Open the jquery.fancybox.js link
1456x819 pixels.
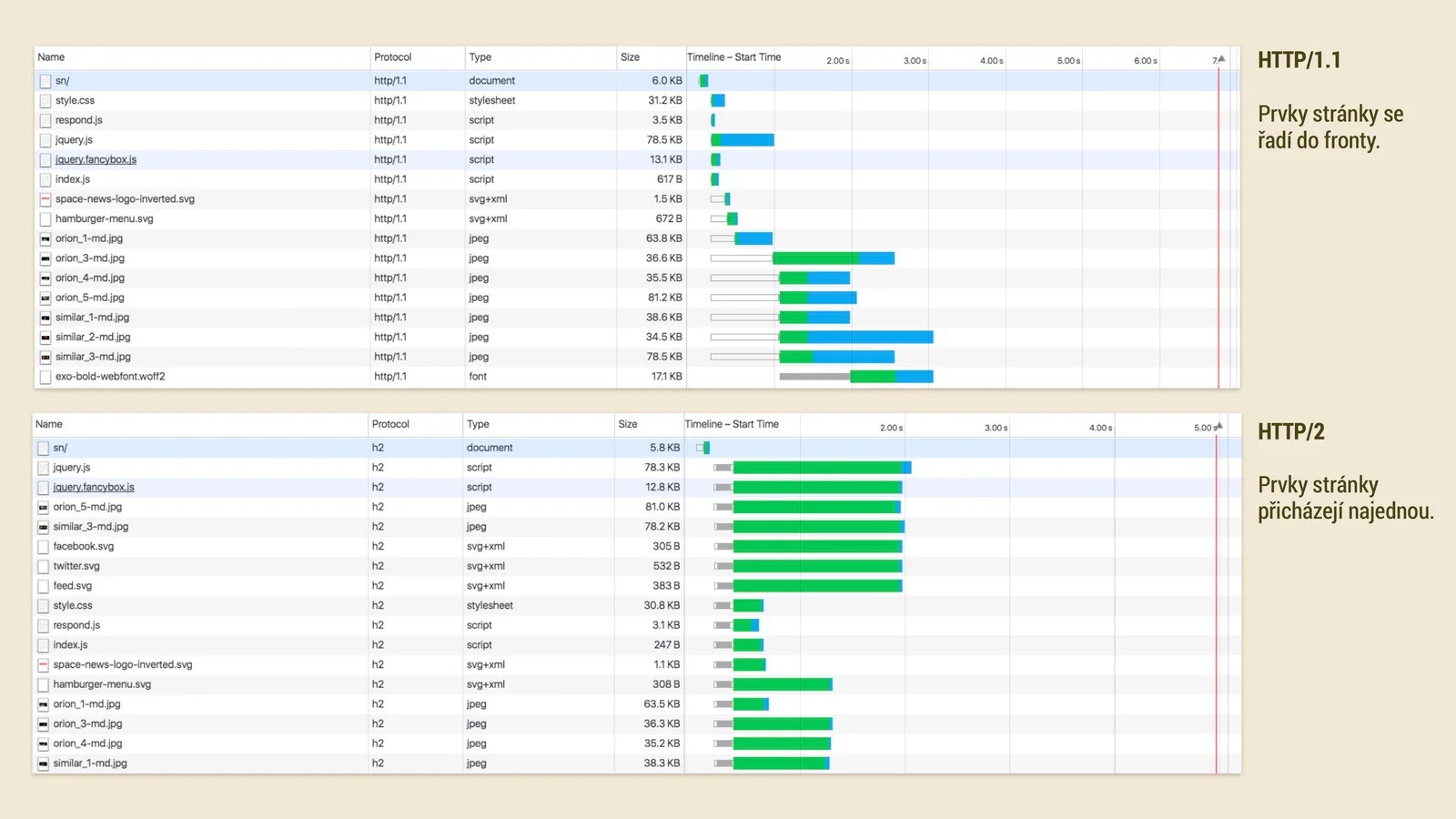(96, 159)
